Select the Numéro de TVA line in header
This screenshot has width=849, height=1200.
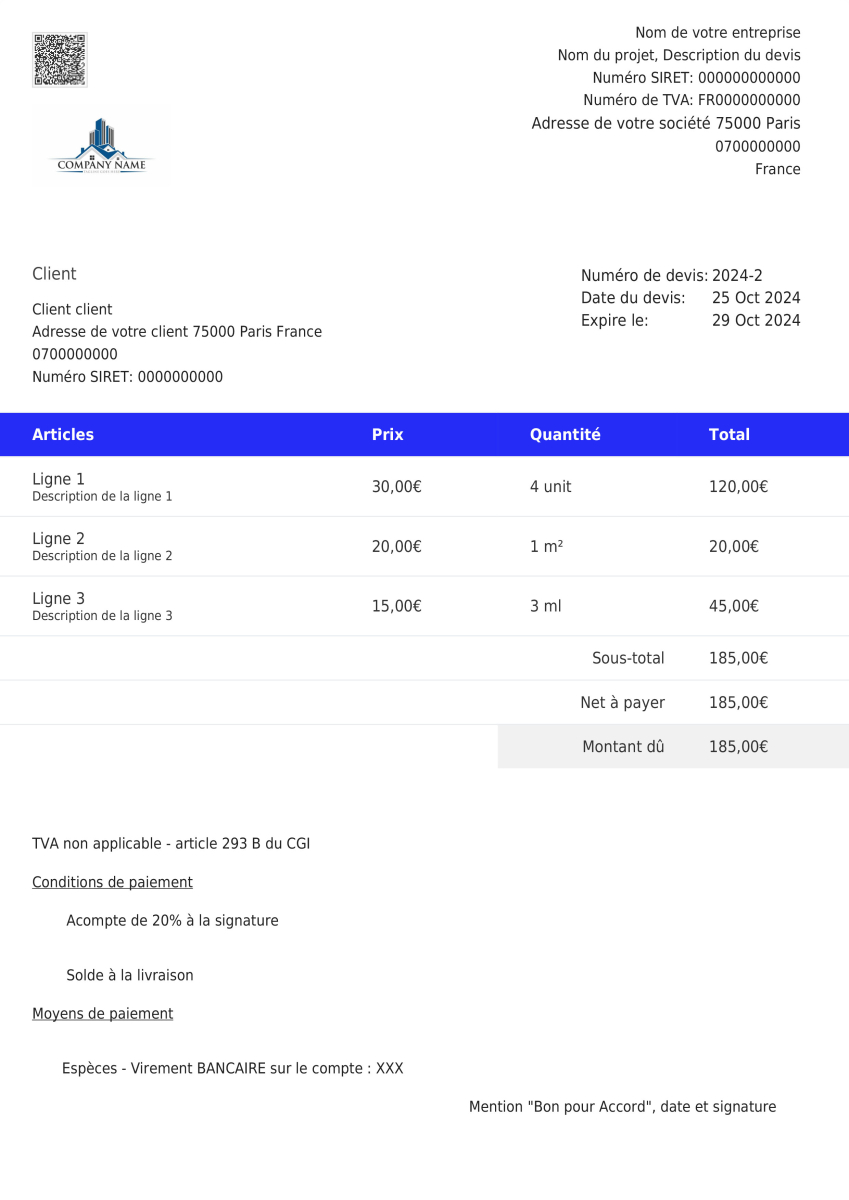click(691, 100)
